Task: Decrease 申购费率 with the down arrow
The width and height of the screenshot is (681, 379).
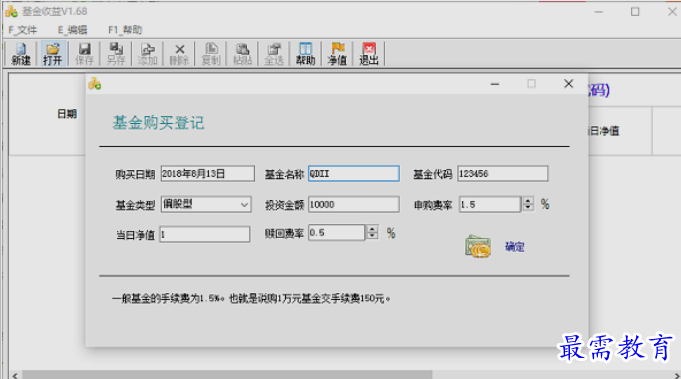Action: pos(528,208)
